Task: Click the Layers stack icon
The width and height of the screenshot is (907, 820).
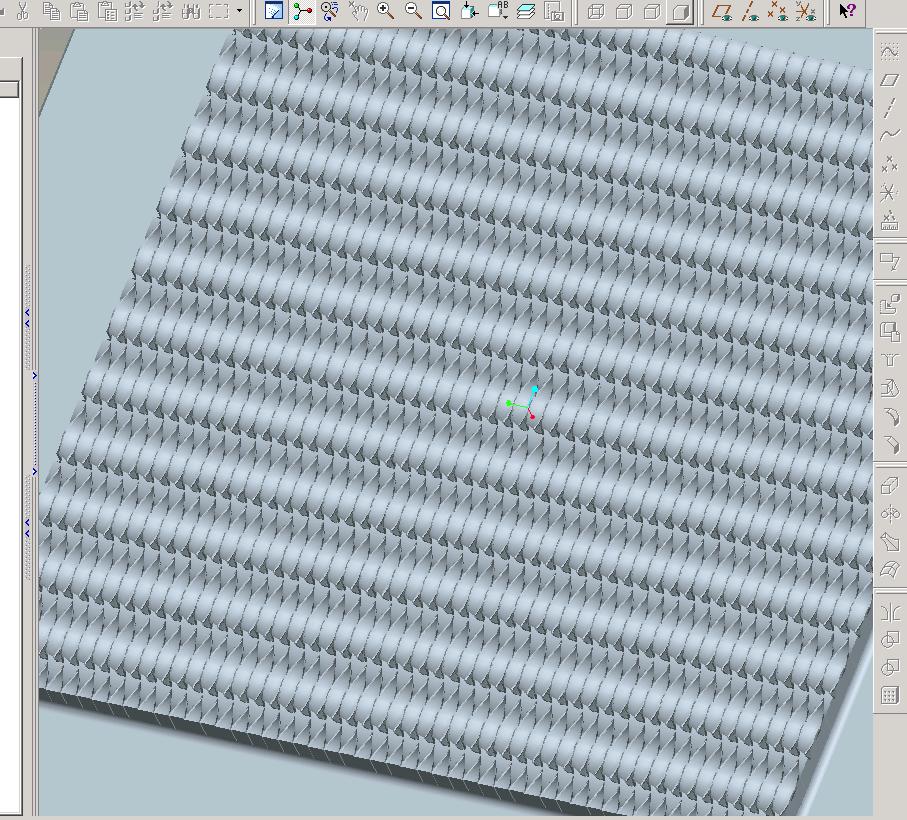Action: [x=525, y=11]
